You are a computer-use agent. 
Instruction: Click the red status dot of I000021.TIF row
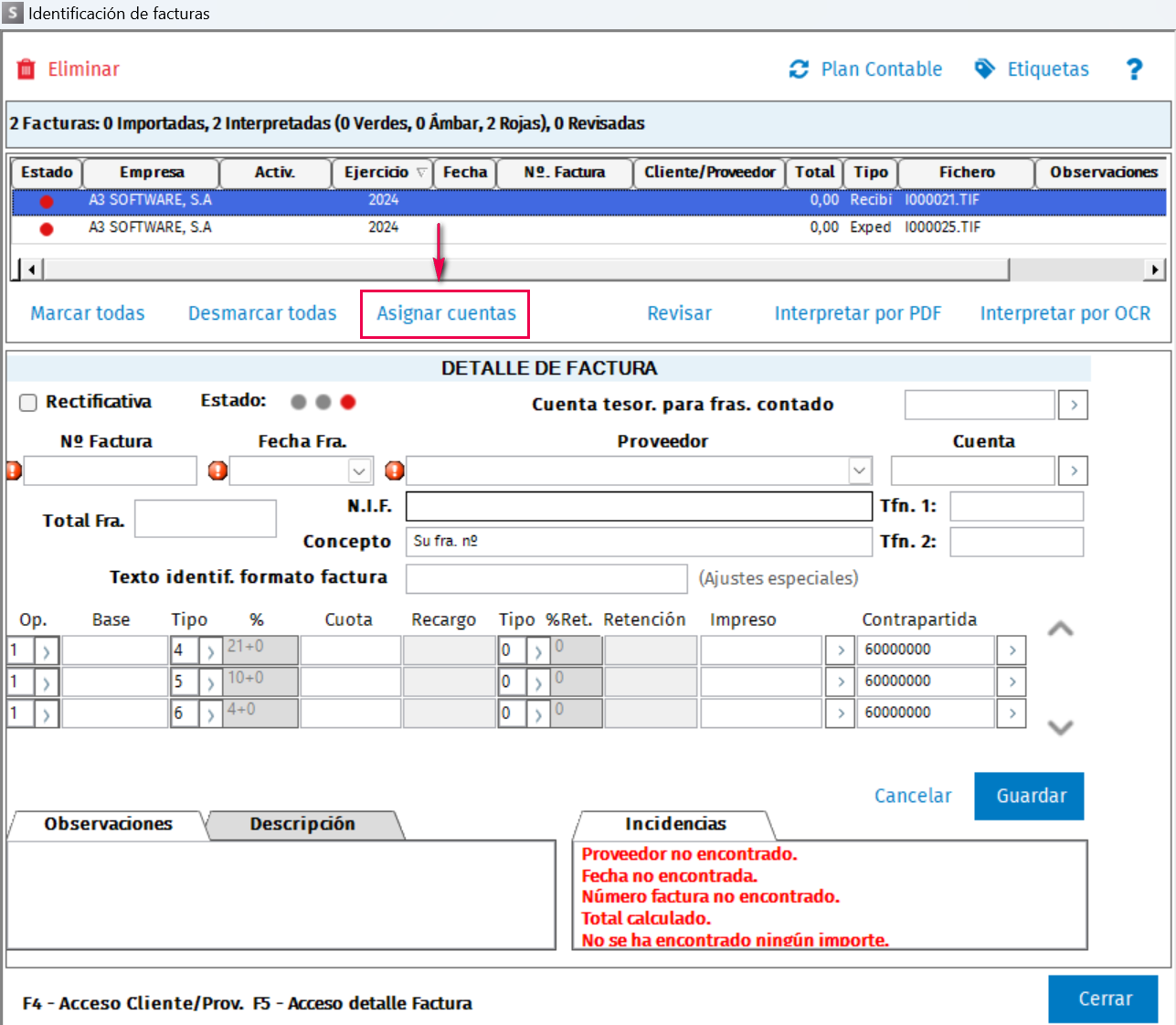[x=47, y=201]
